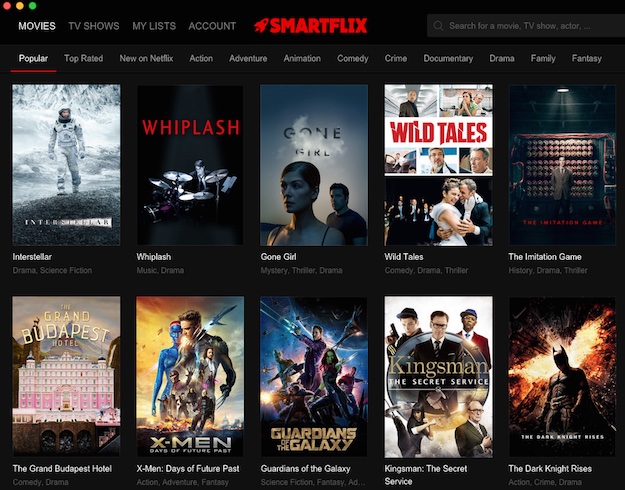The height and width of the screenshot is (490, 625).
Task: Click the green macOS fullscreen button
Action: (33, 6)
